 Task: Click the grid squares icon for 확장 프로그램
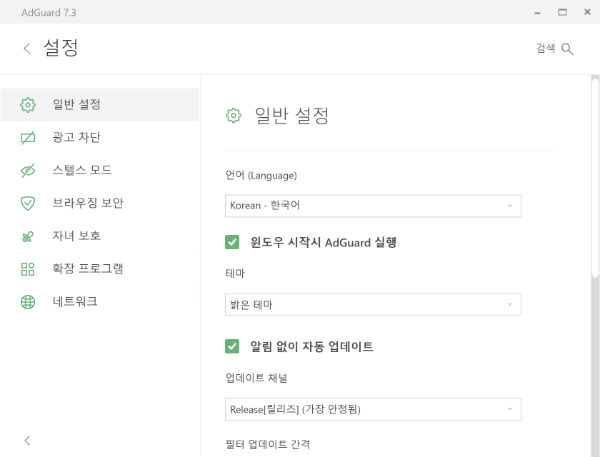(28, 269)
